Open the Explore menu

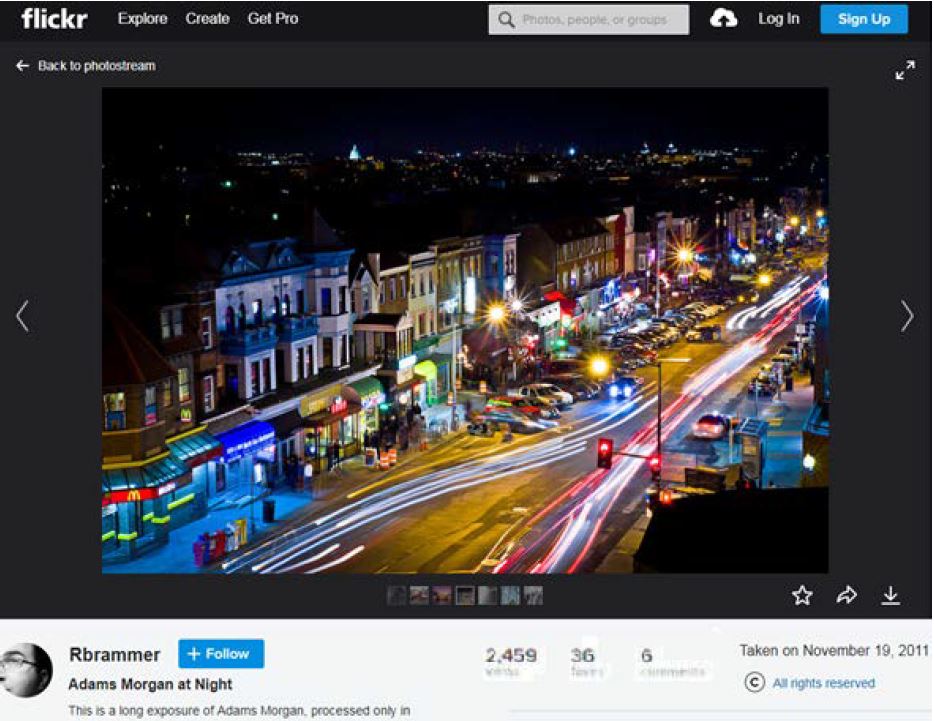pos(142,19)
